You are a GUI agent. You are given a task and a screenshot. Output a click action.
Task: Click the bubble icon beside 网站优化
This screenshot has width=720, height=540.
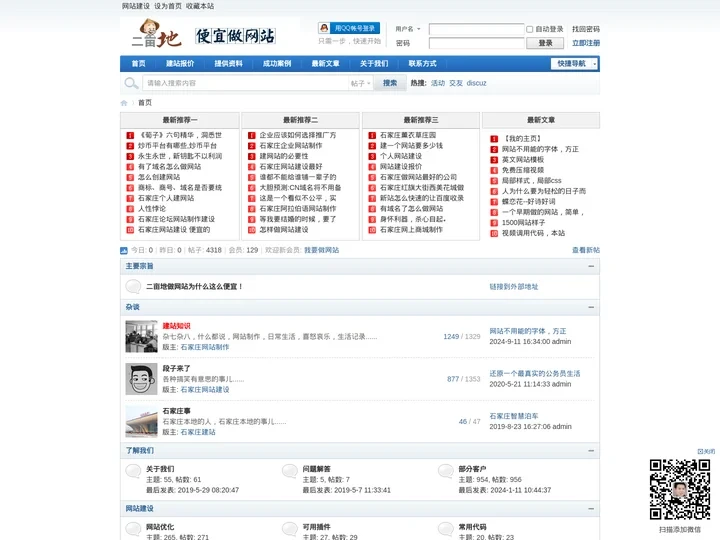(x=133, y=529)
